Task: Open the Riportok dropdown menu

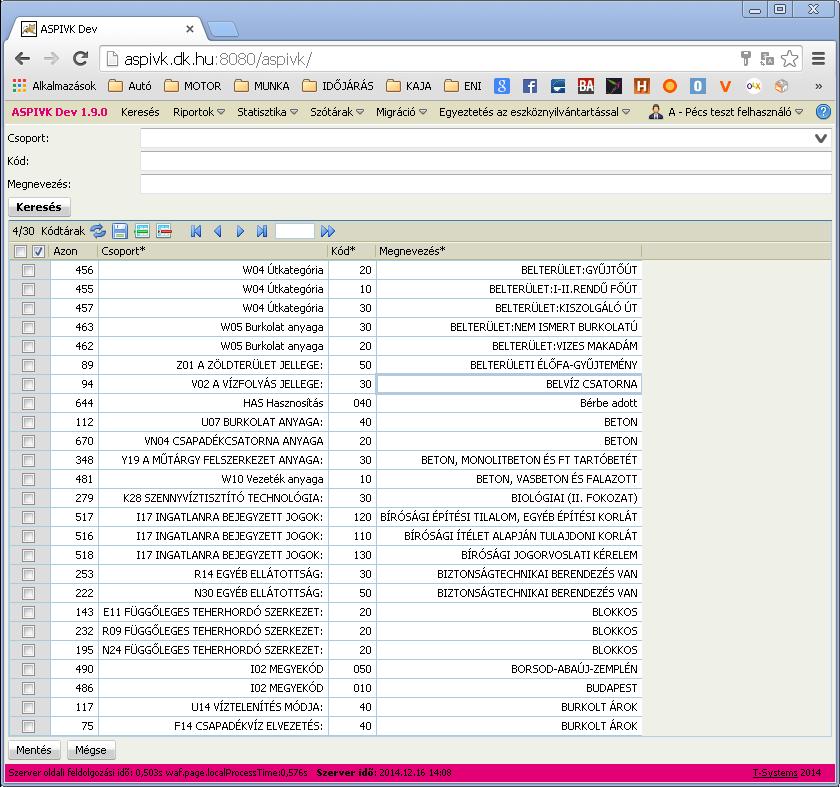Action: [198, 112]
